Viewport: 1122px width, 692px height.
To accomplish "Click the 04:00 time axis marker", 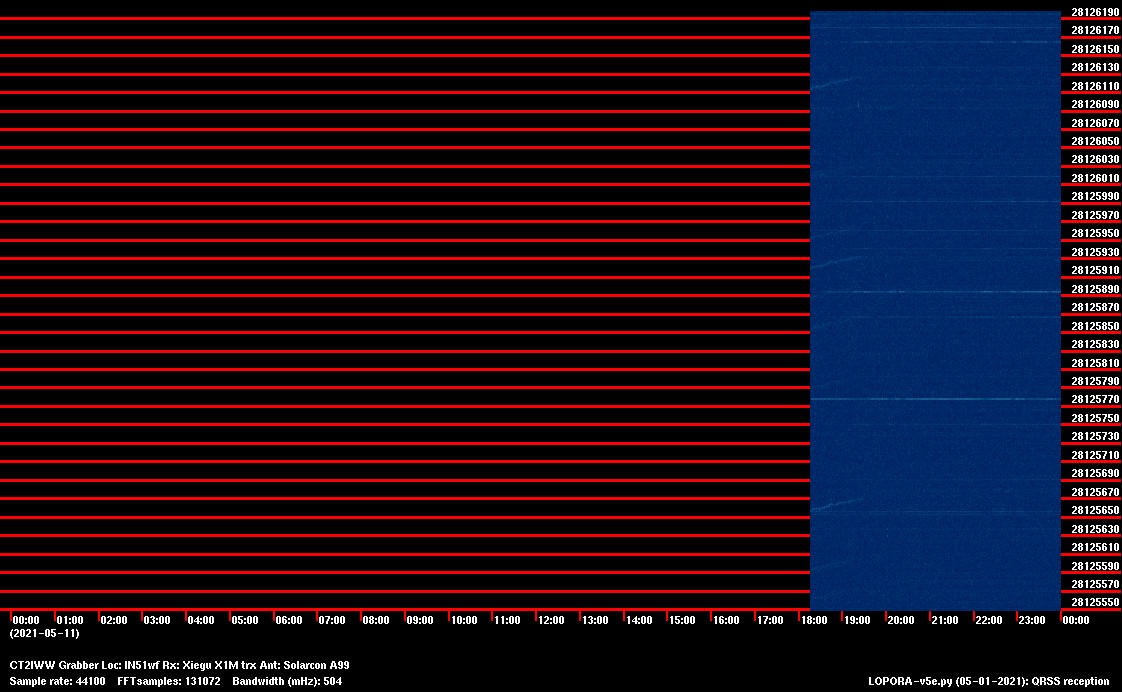I will tap(201, 620).
